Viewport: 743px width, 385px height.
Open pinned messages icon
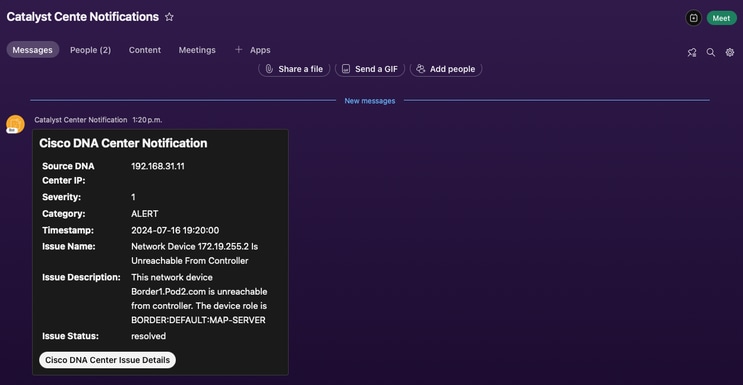692,53
